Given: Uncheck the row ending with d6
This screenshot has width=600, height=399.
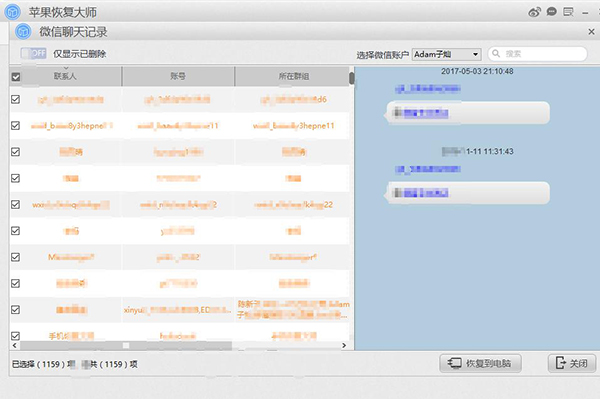Looking at the screenshot, I should coord(15,99).
